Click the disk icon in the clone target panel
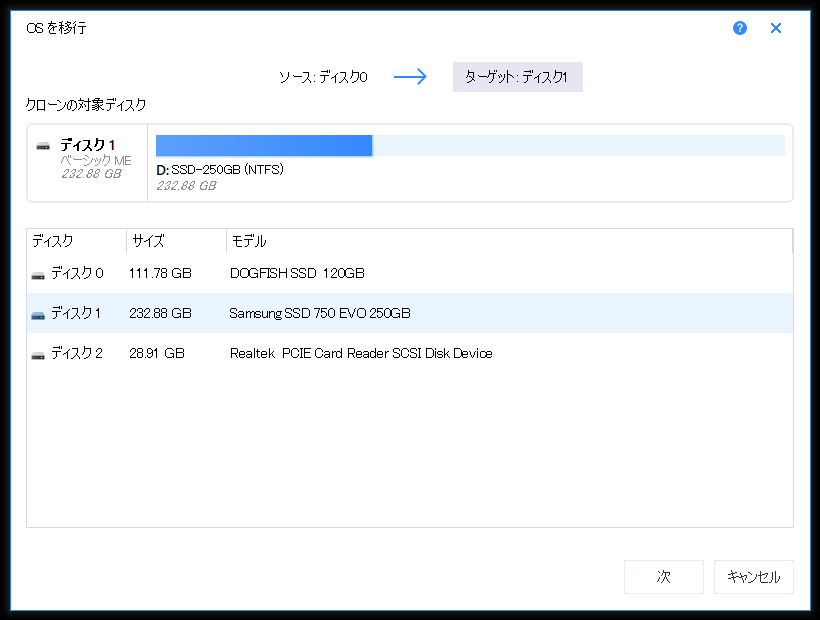The width and height of the screenshot is (820, 620). click(43, 146)
